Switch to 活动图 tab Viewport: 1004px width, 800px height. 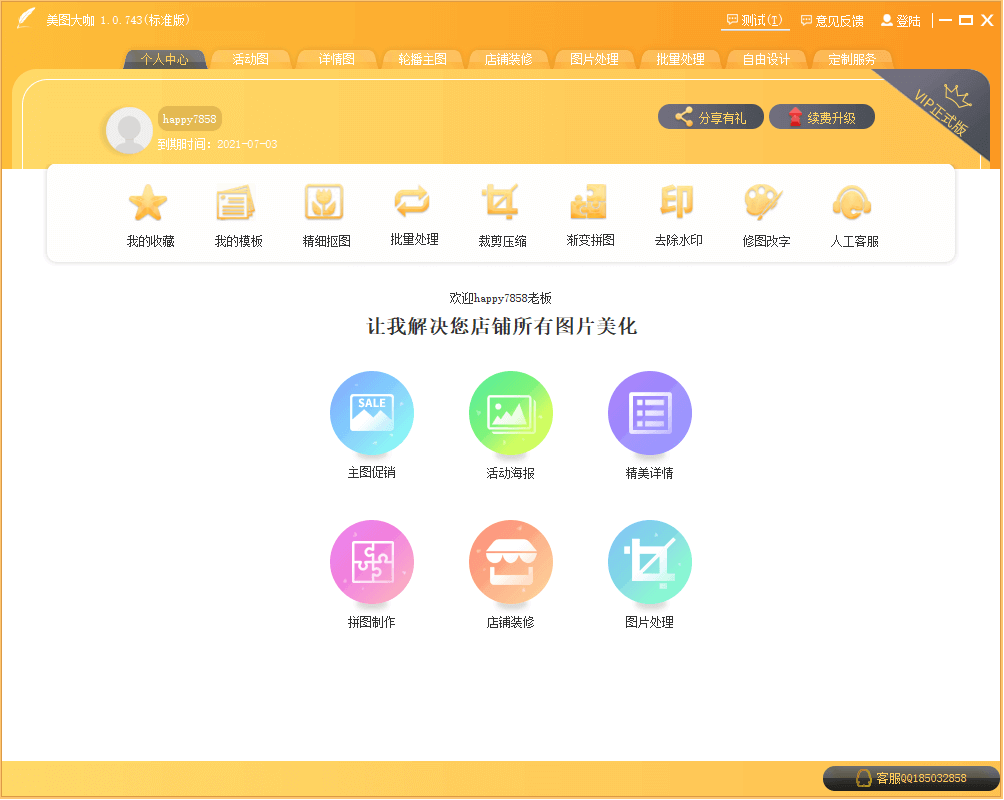pos(250,59)
